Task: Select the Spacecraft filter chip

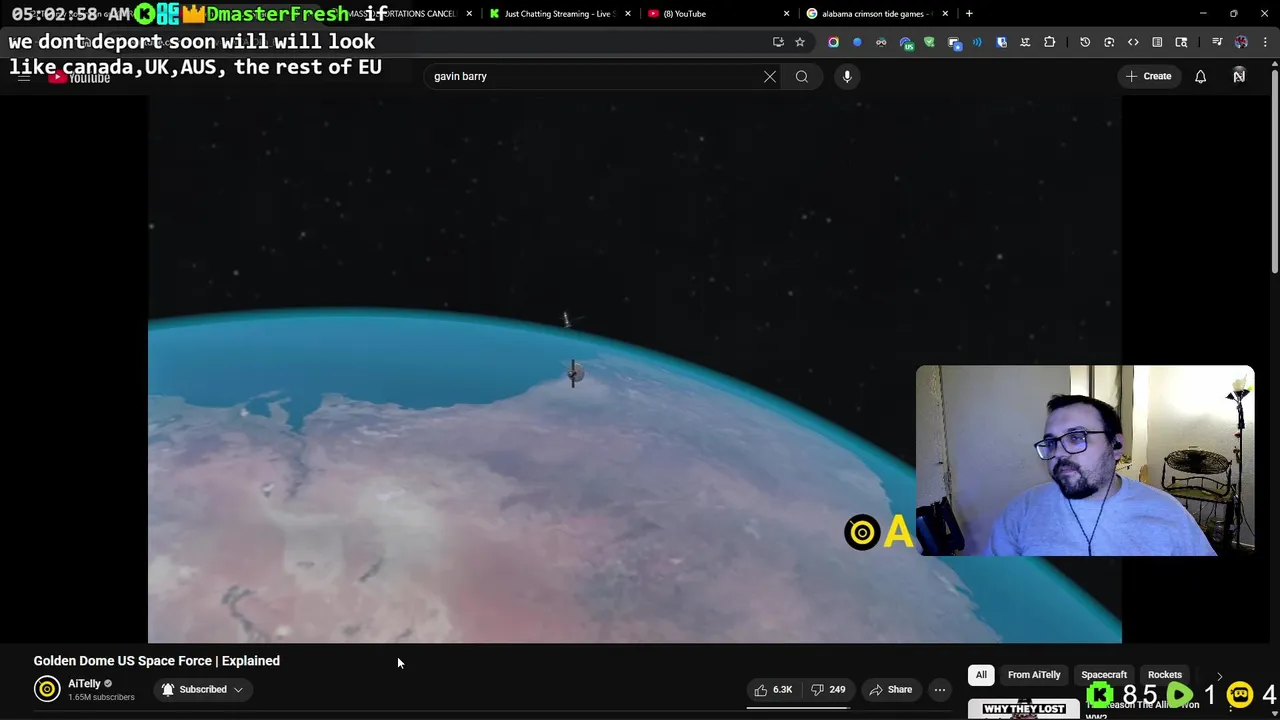Action: pos(1104,675)
